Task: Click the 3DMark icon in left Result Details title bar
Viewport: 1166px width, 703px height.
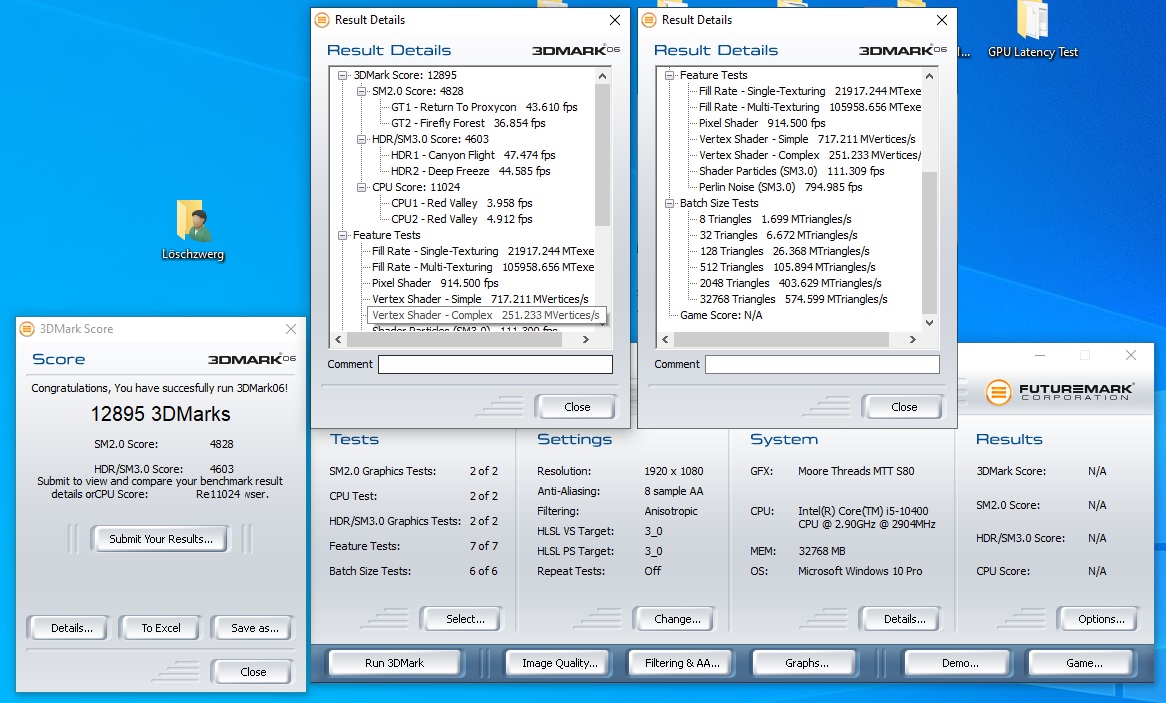Action: (322, 20)
